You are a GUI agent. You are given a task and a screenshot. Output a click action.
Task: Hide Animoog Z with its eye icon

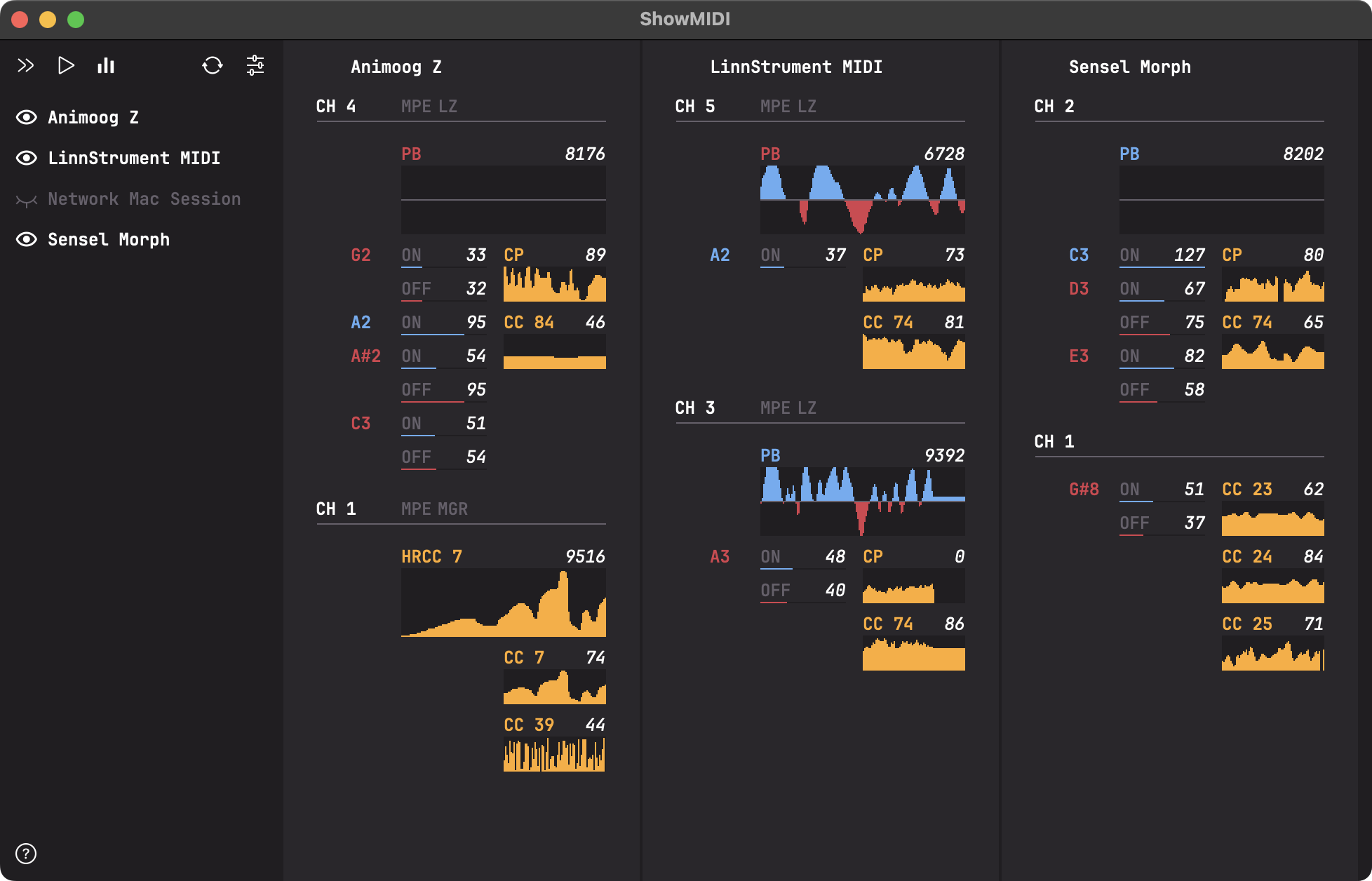point(27,117)
